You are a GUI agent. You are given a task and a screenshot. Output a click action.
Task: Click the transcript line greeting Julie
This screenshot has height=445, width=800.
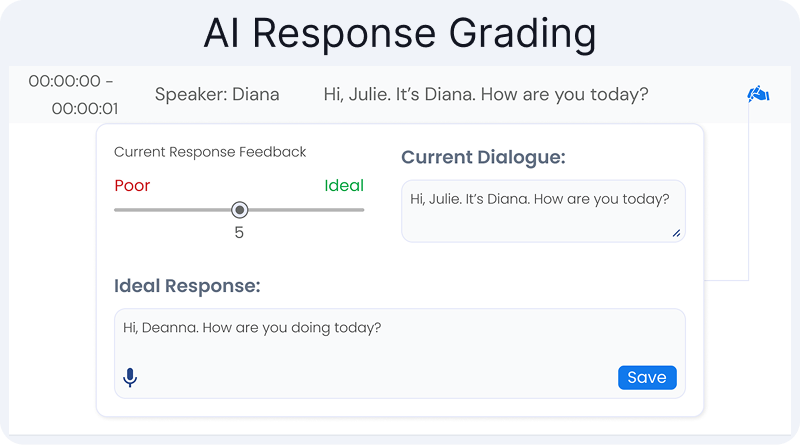(486, 95)
